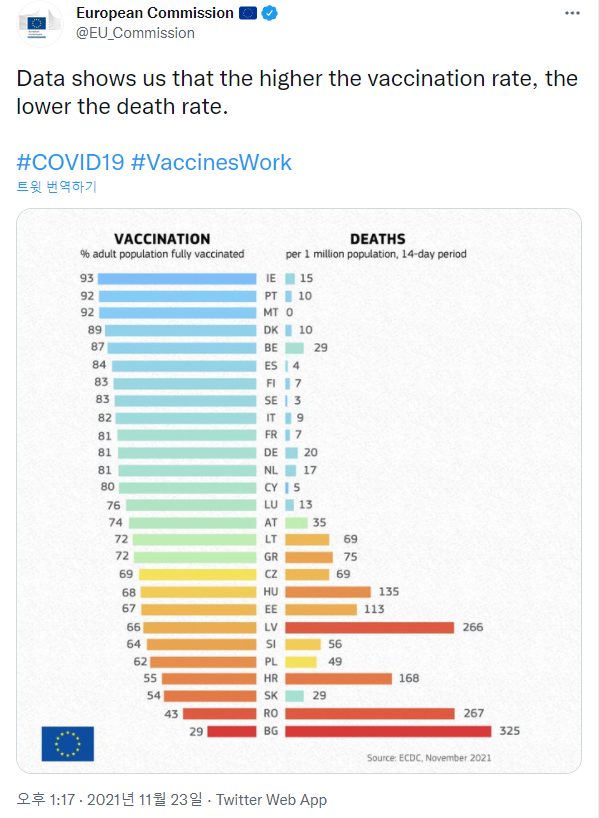Click the blue verified checkmark badge
This screenshot has height=818, width=599.
tap(269, 13)
